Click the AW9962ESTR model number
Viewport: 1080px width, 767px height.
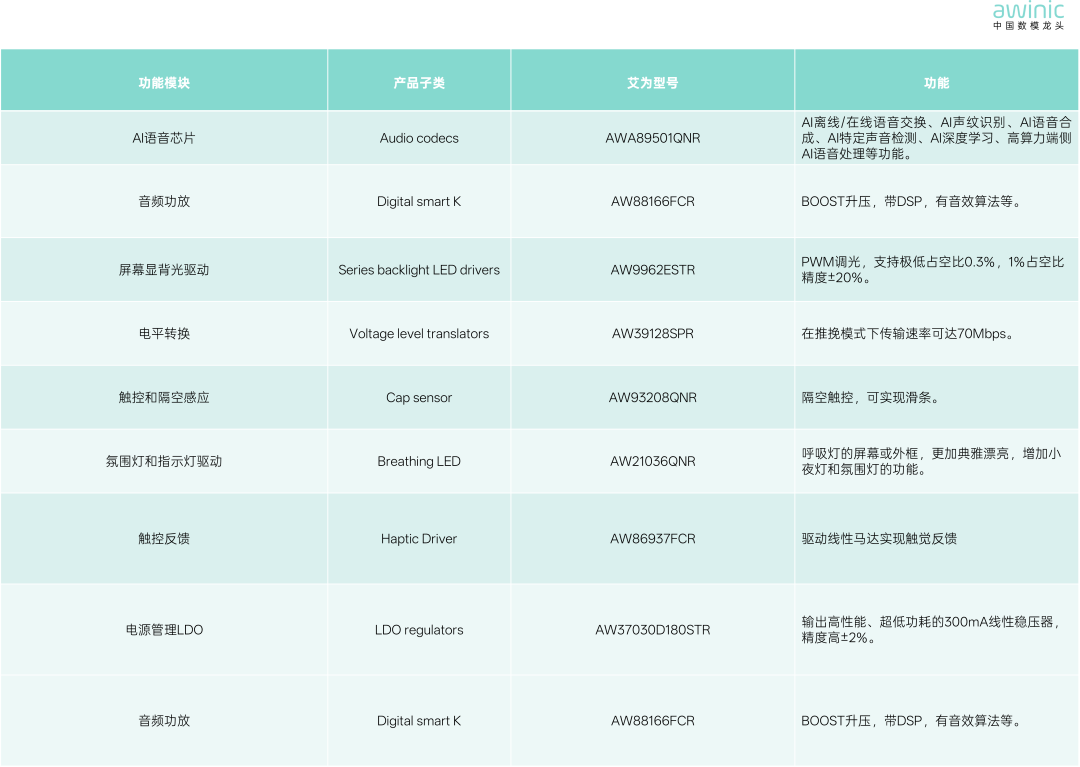pos(652,269)
